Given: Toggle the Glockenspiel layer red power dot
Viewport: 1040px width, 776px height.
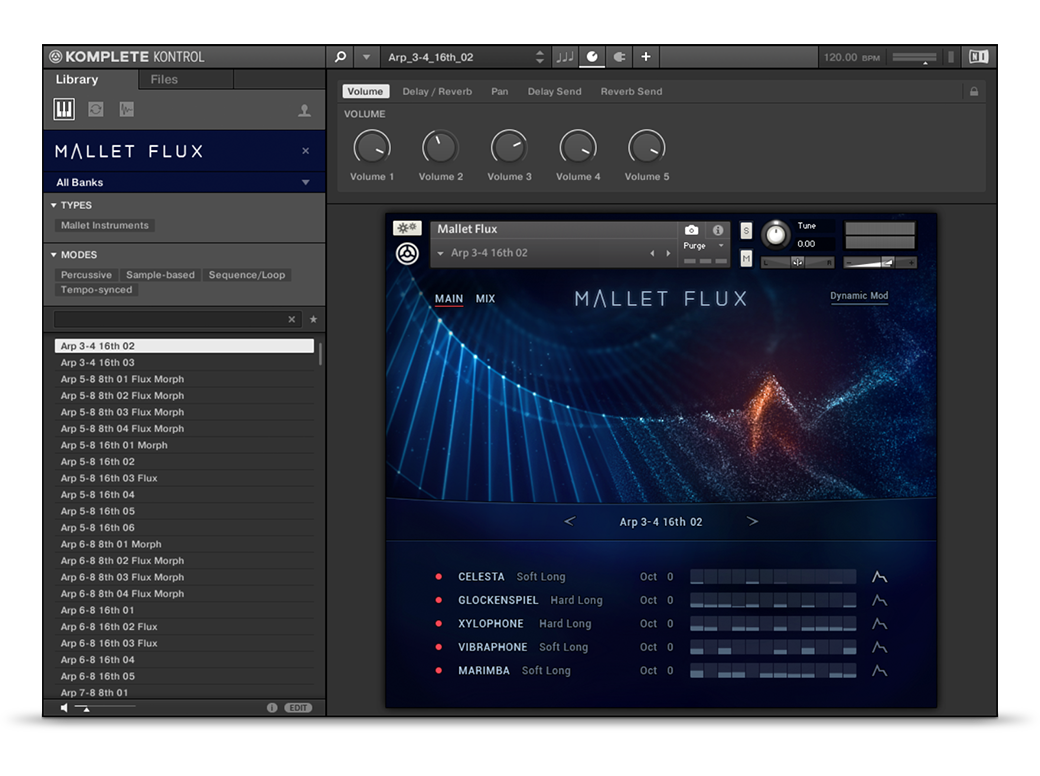Looking at the screenshot, I should (x=438, y=600).
